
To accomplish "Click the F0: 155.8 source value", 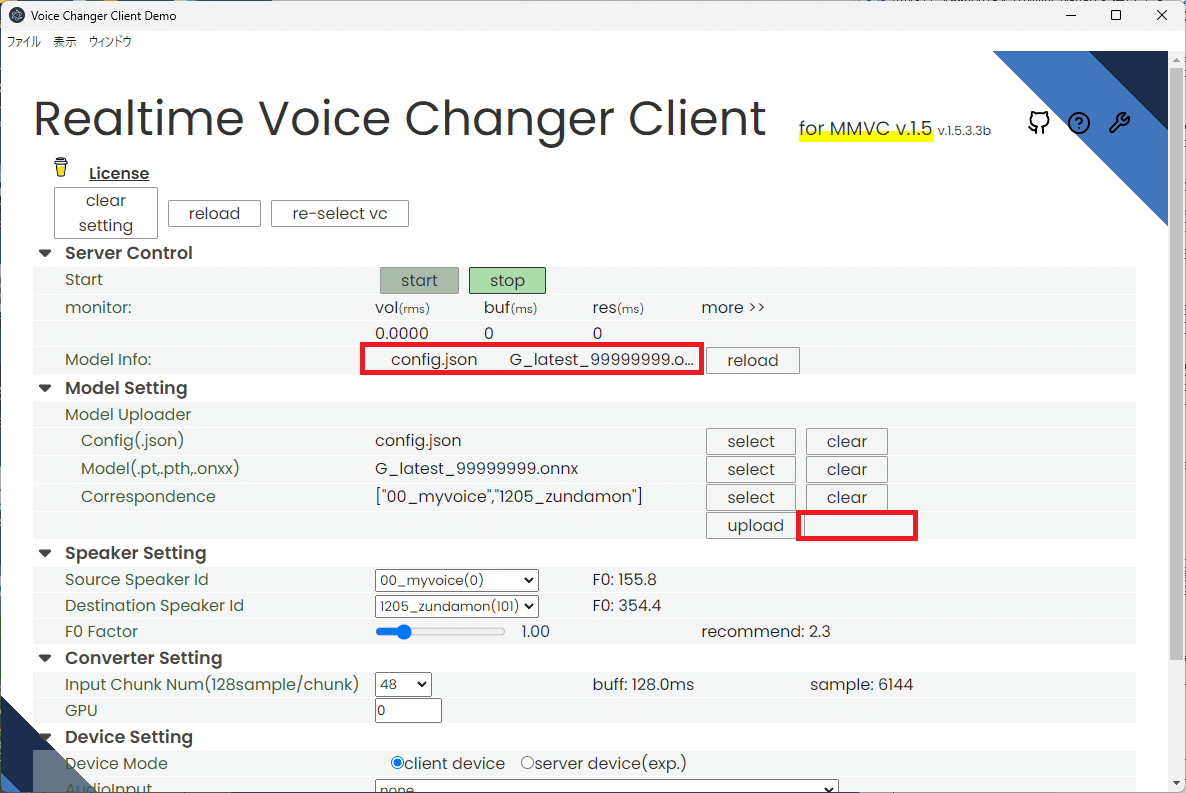I will click(x=624, y=580).
